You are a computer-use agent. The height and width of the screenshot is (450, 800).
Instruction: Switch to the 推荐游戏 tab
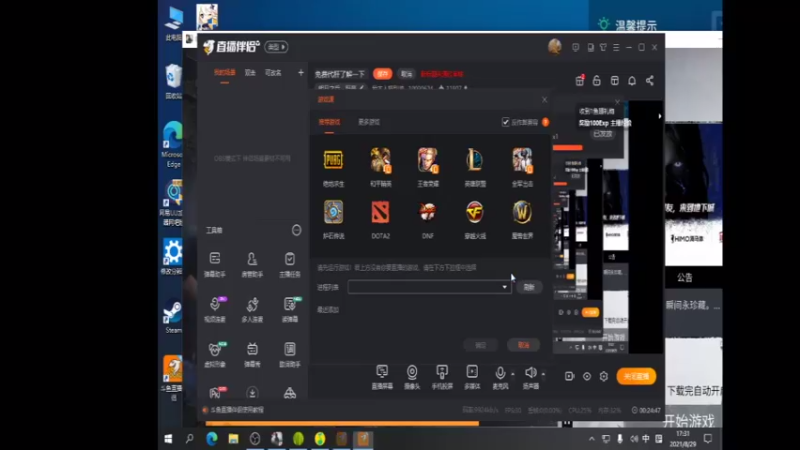coord(329,122)
